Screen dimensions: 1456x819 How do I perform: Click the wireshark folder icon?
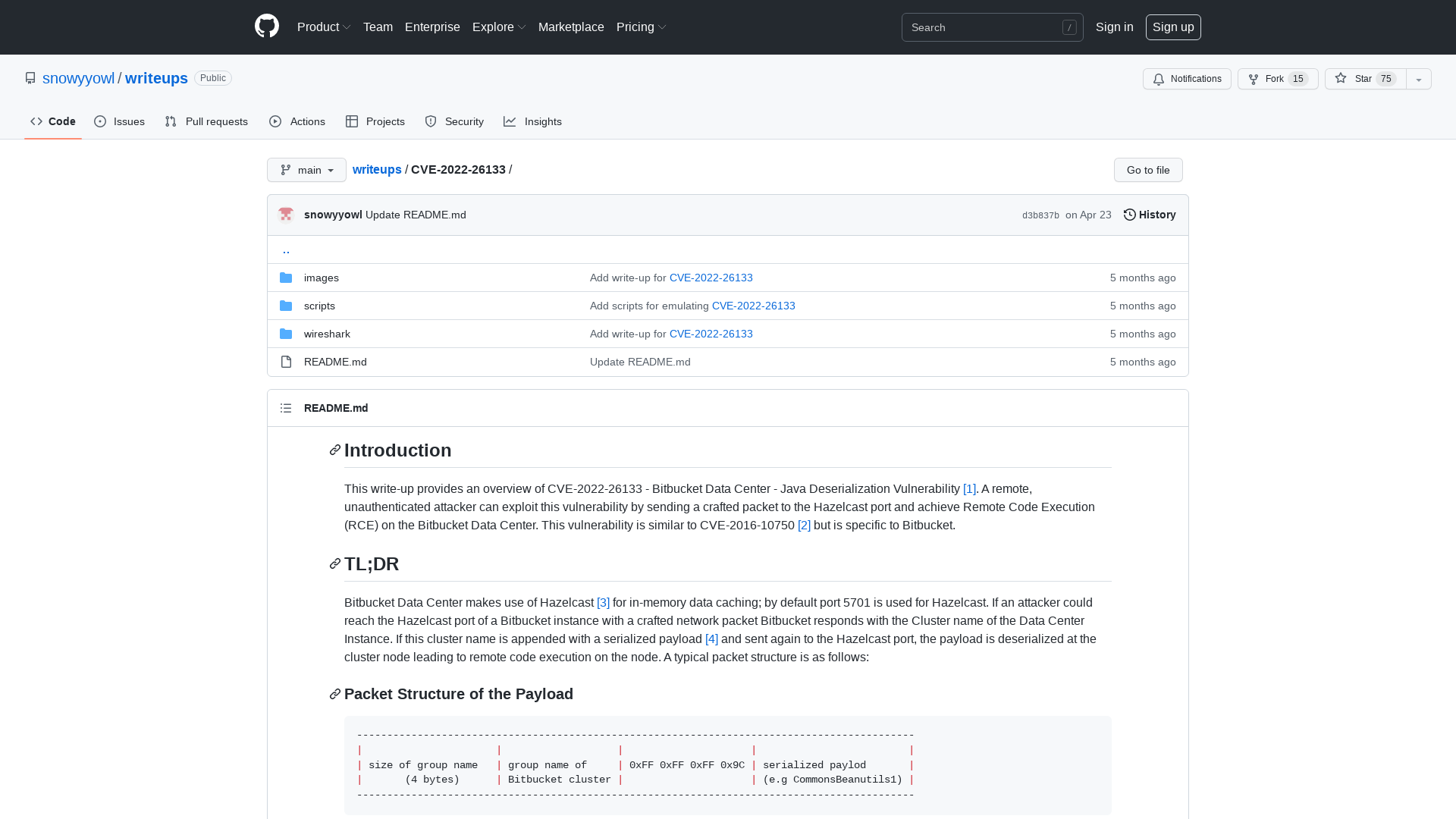coord(286,334)
